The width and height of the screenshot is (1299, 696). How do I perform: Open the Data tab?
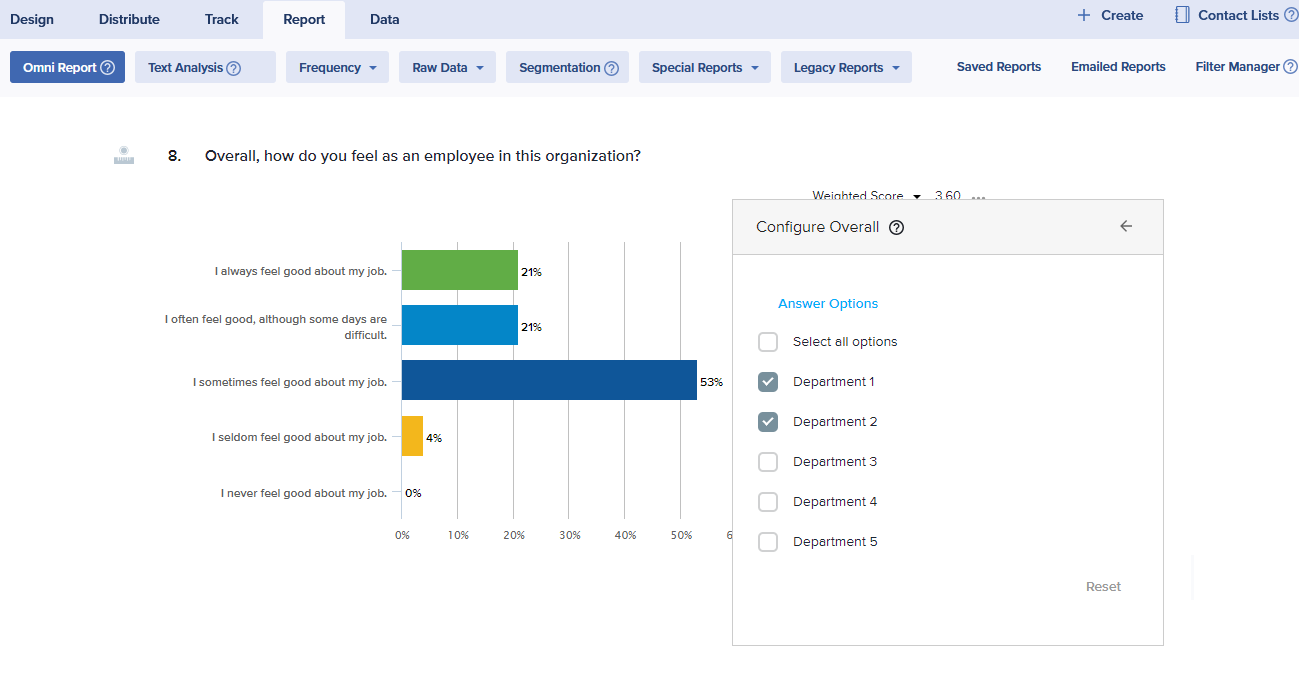[x=384, y=19]
